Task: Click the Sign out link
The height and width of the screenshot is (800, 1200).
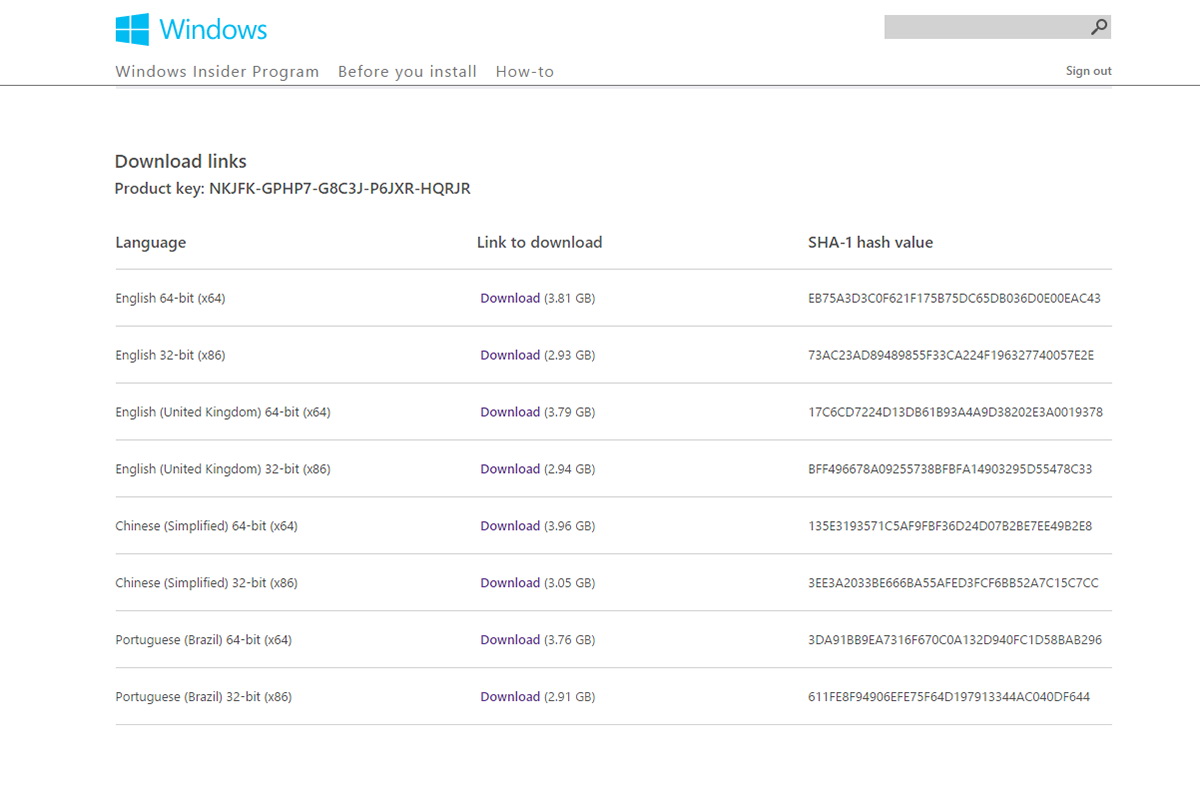Action: 1088,71
